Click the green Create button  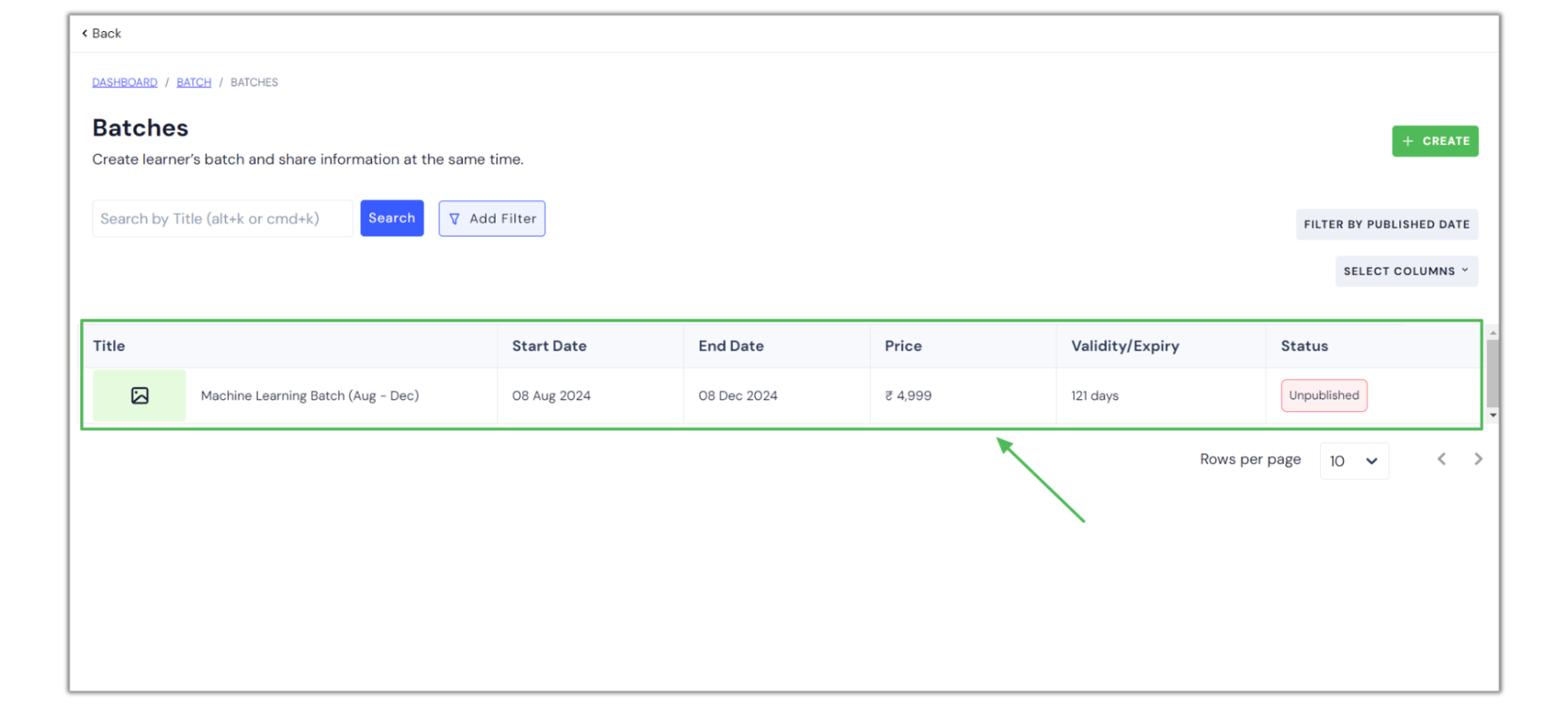[x=1434, y=141]
